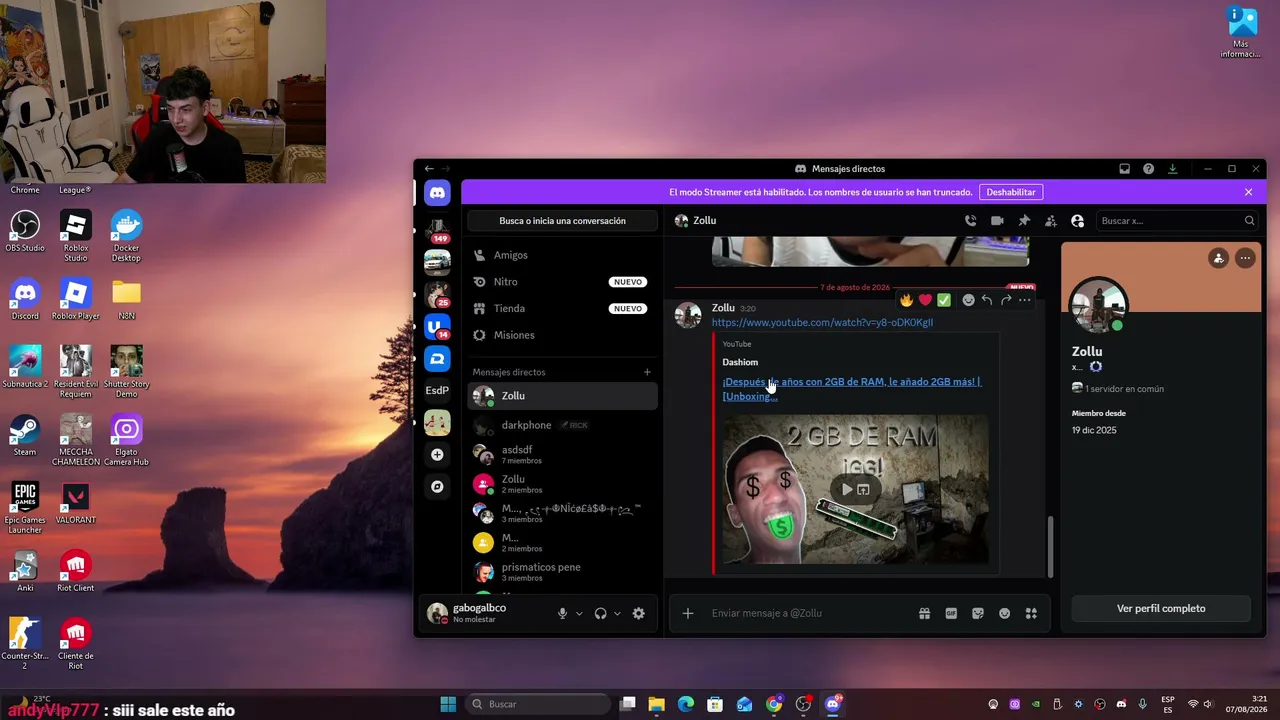React with the red heart emoji
This screenshot has width=1280, height=720.
(x=925, y=300)
